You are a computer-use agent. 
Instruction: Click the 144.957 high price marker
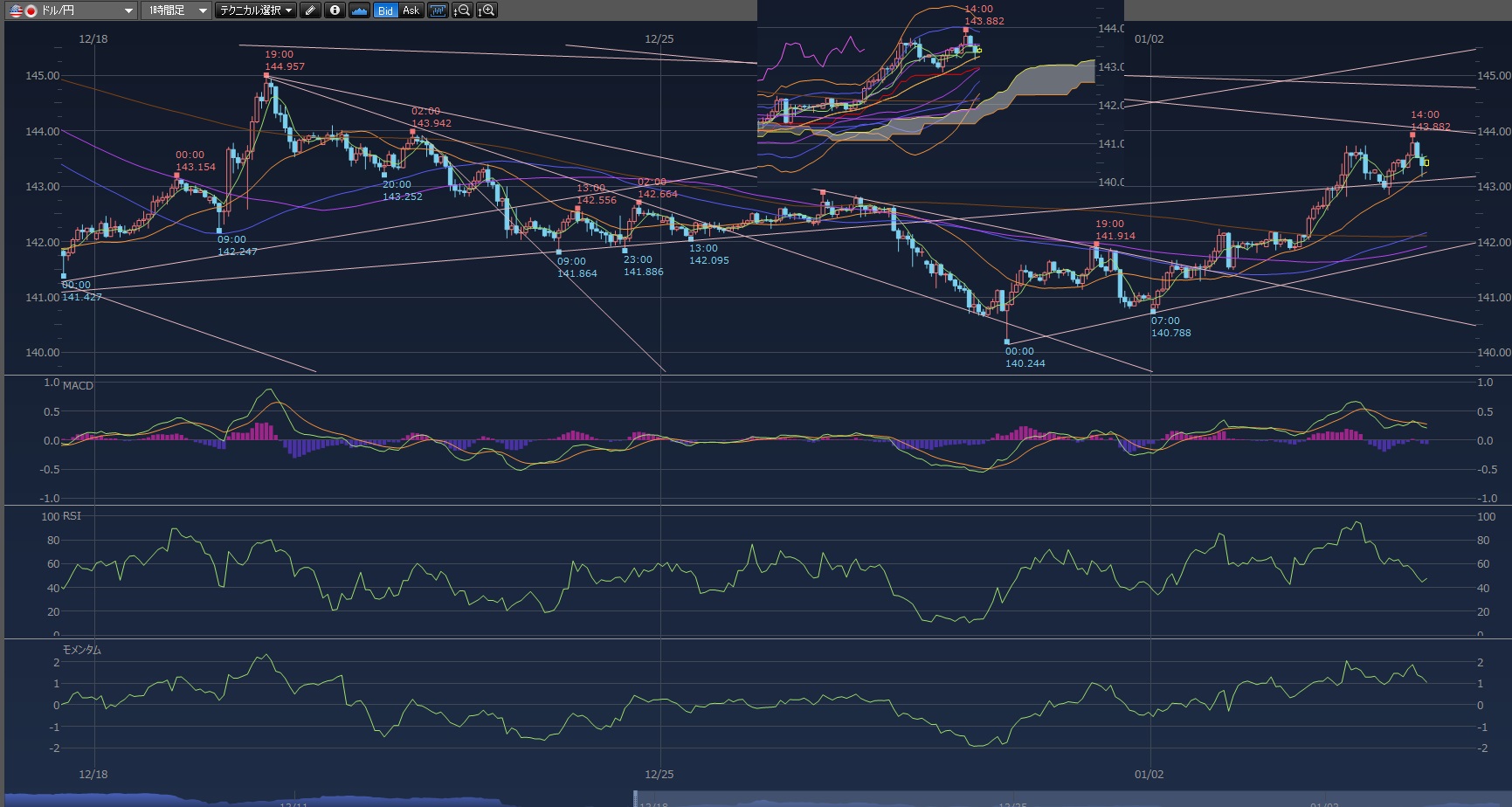[285, 66]
